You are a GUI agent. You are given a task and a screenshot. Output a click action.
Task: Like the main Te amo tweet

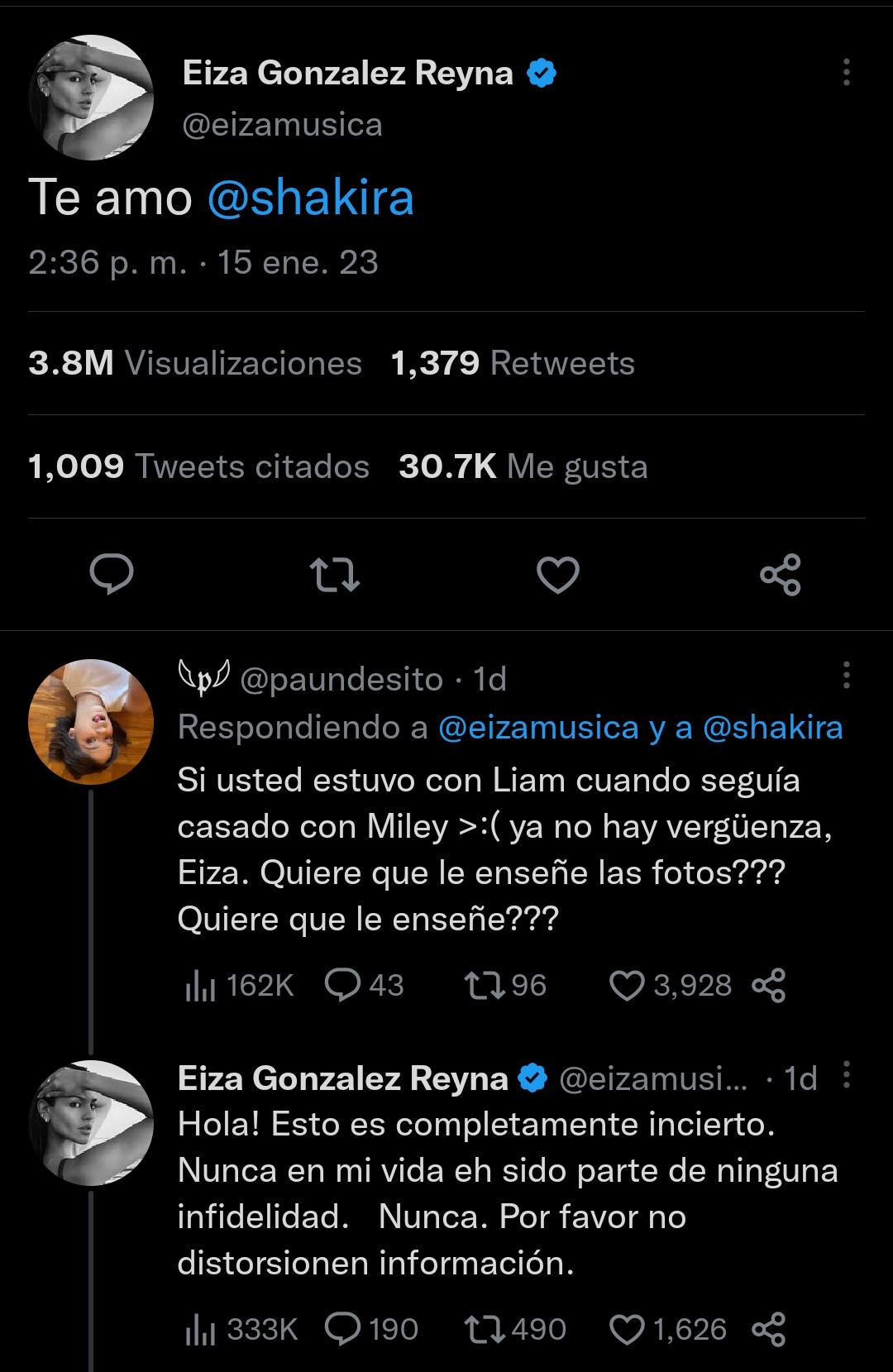[558, 575]
